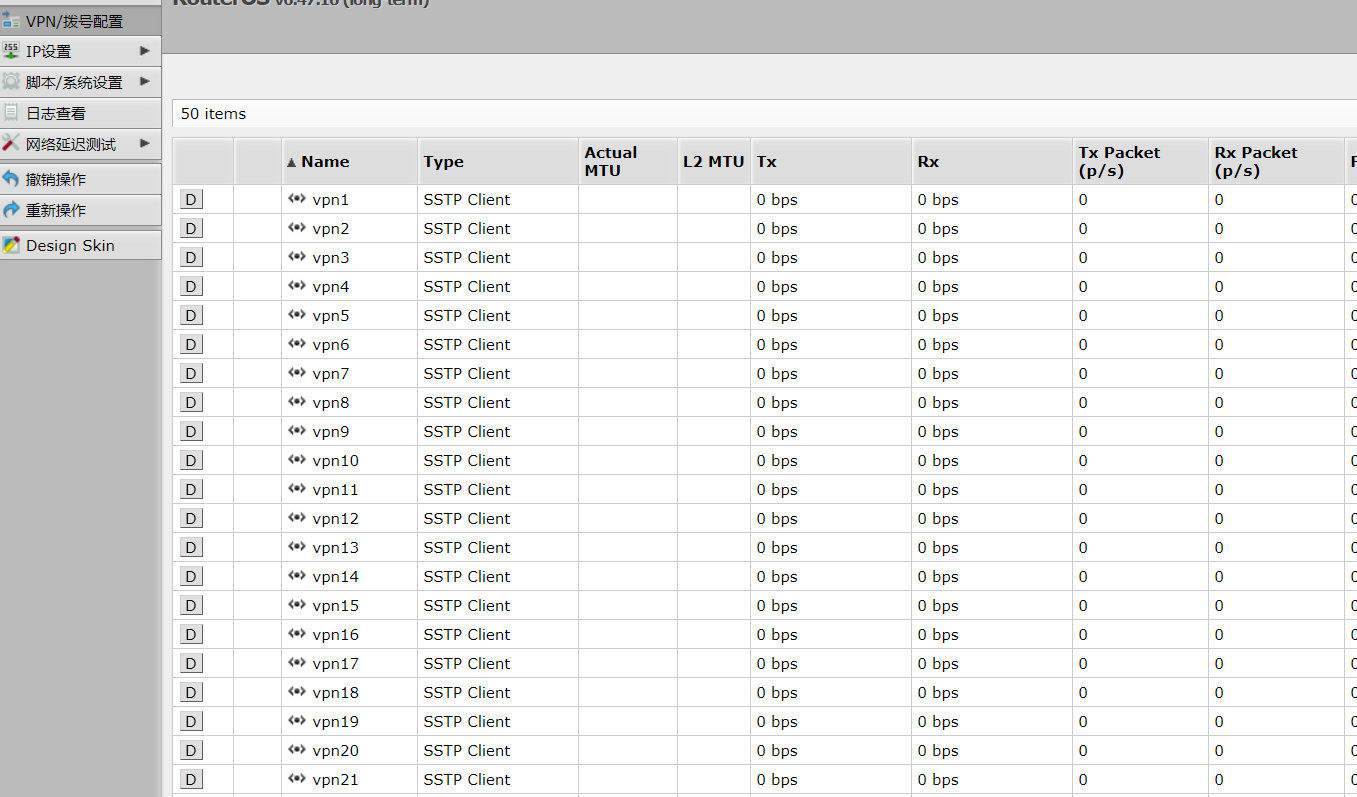Select SSTP Client type of vpn14

click(467, 576)
